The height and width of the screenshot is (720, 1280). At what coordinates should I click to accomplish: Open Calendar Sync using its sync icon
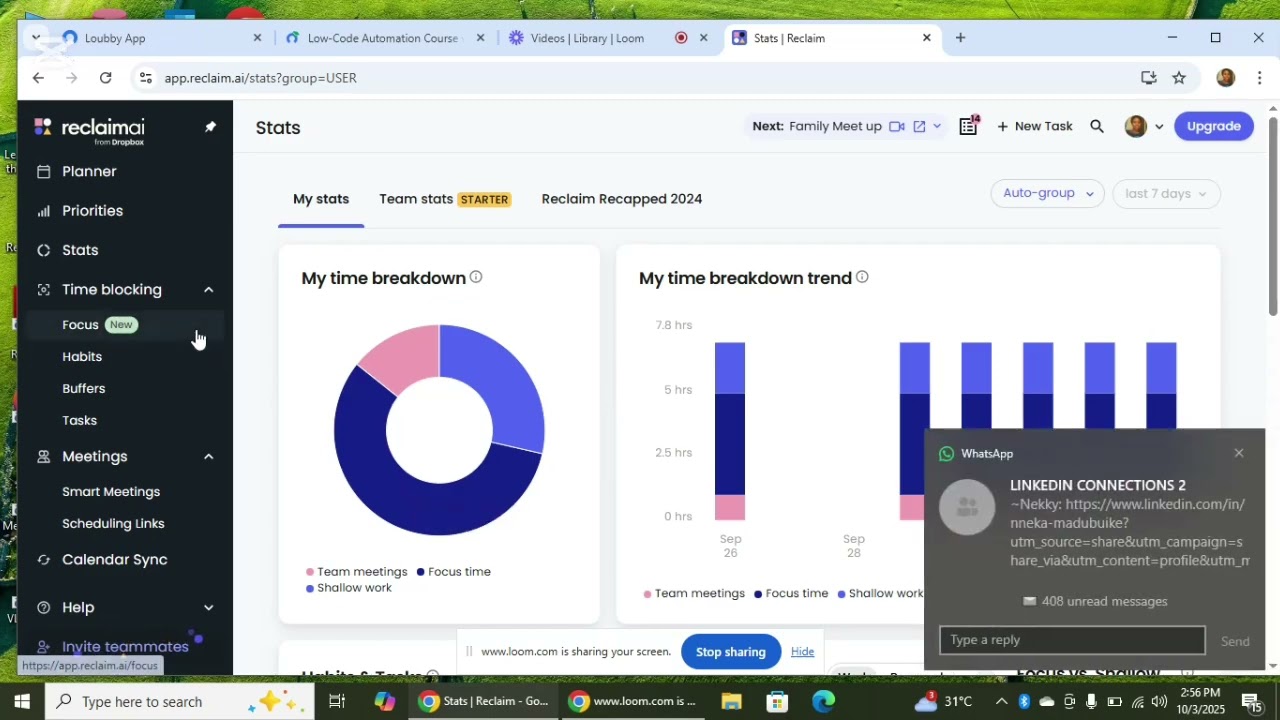click(x=43, y=560)
